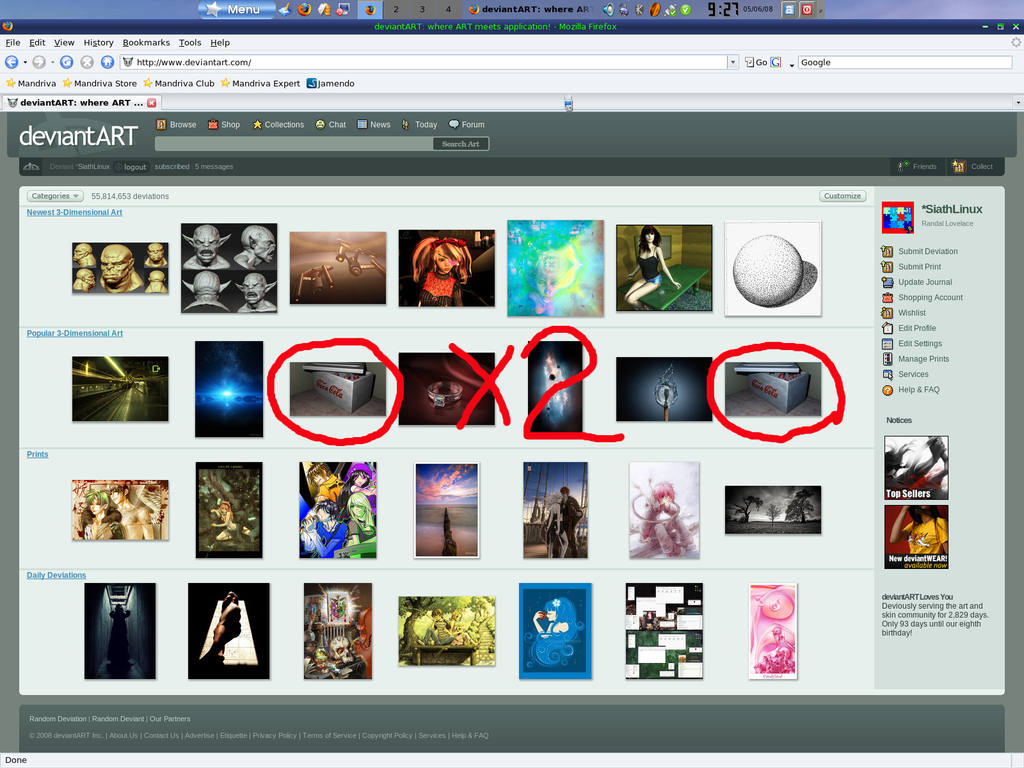Viewport: 1024px width, 768px height.
Task: Launch Firefox from the top panel
Action: [304, 9]
